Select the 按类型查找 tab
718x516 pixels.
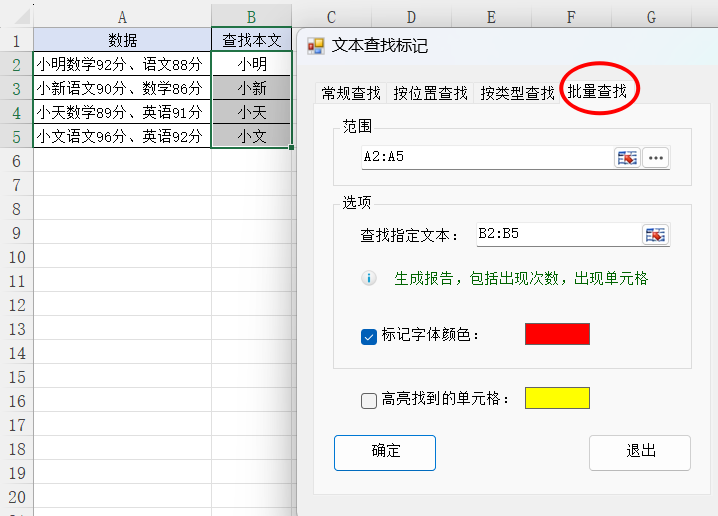[x=517, y=93]
